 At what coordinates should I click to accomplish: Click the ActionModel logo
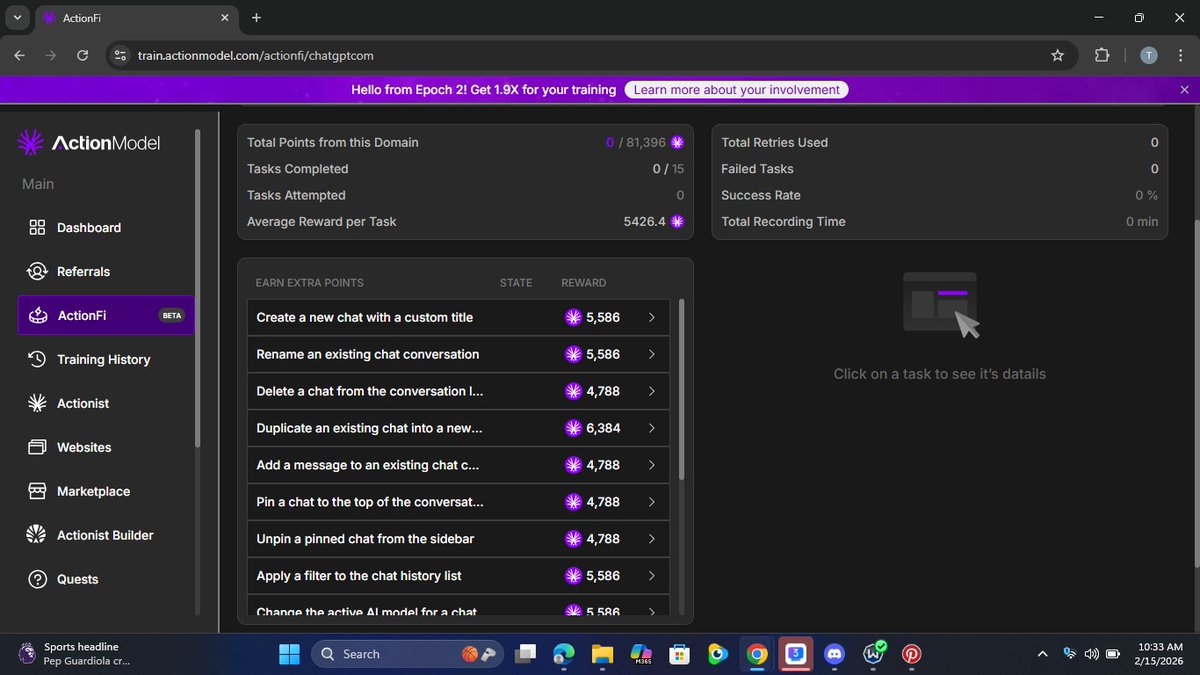point(89,143)
